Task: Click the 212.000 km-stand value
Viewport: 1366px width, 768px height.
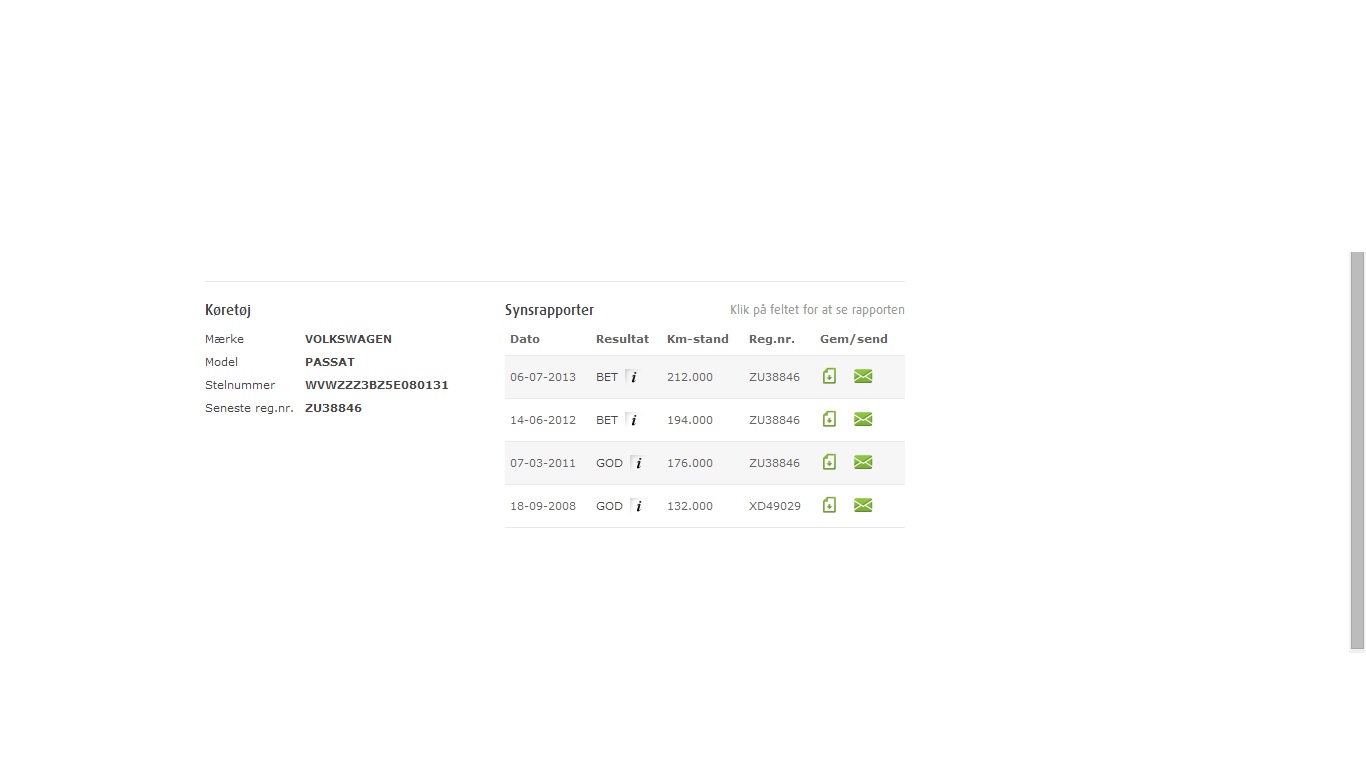Action: 690,377
